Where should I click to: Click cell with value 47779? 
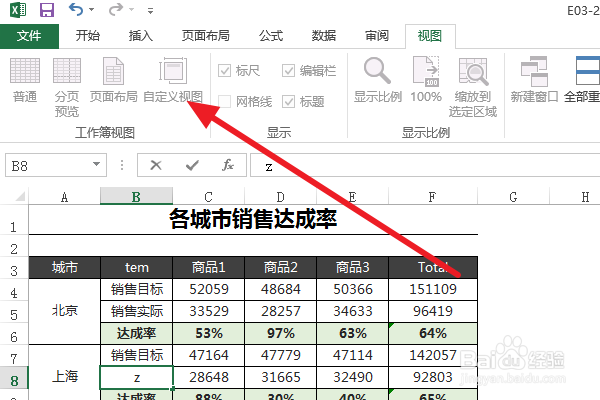(x=280, y=355)
